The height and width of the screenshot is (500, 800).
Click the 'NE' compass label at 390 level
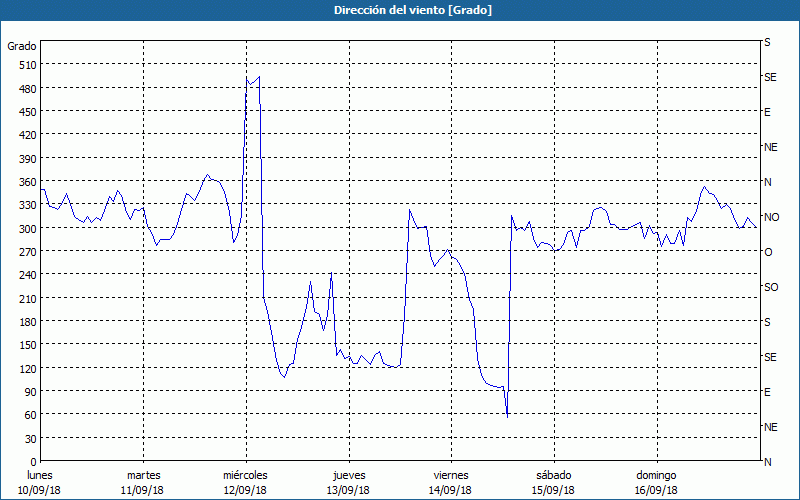771,147
